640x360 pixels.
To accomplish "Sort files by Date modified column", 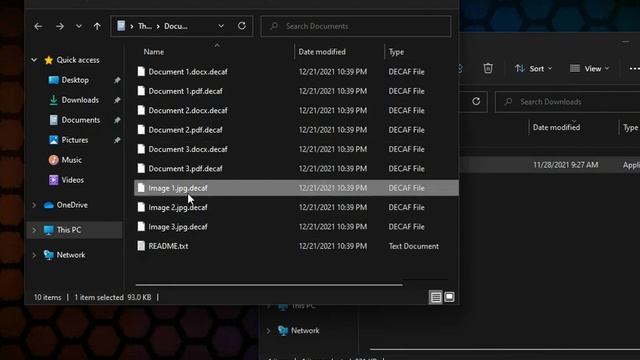I will pyautogui.click(x=322, y=52).
